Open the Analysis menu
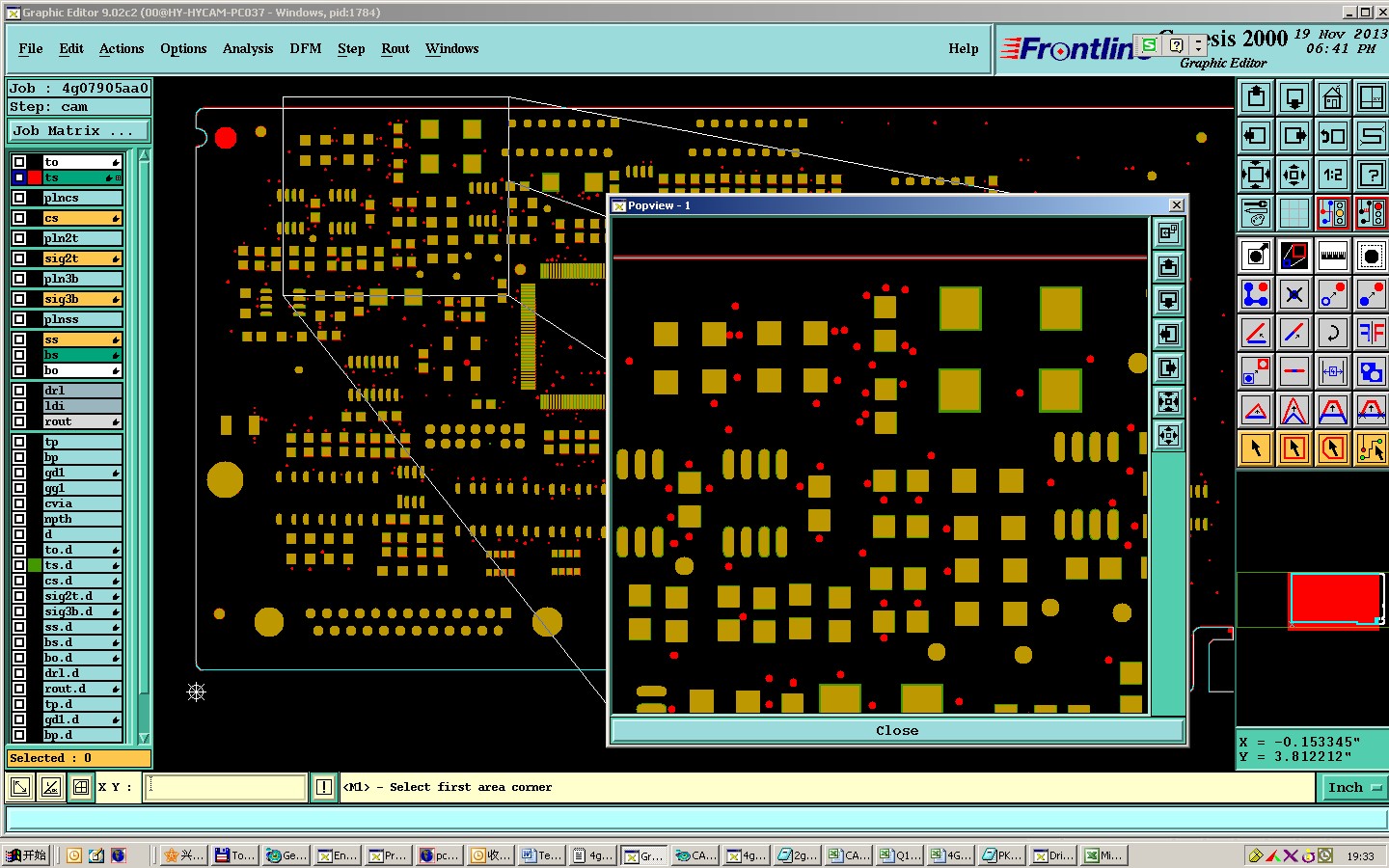Viewport: 1389px width, 868px height. tap(248, 48)
